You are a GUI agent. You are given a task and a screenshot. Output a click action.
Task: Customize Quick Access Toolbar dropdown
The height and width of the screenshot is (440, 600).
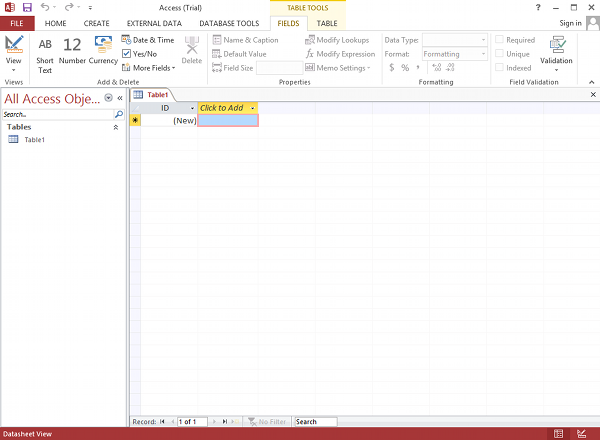90,7
